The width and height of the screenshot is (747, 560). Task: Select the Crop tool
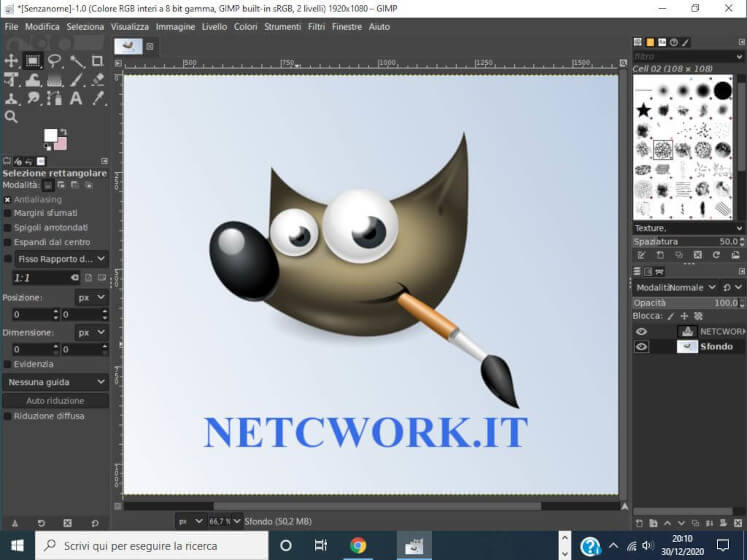pyautogui.click(x=97, y=61)
